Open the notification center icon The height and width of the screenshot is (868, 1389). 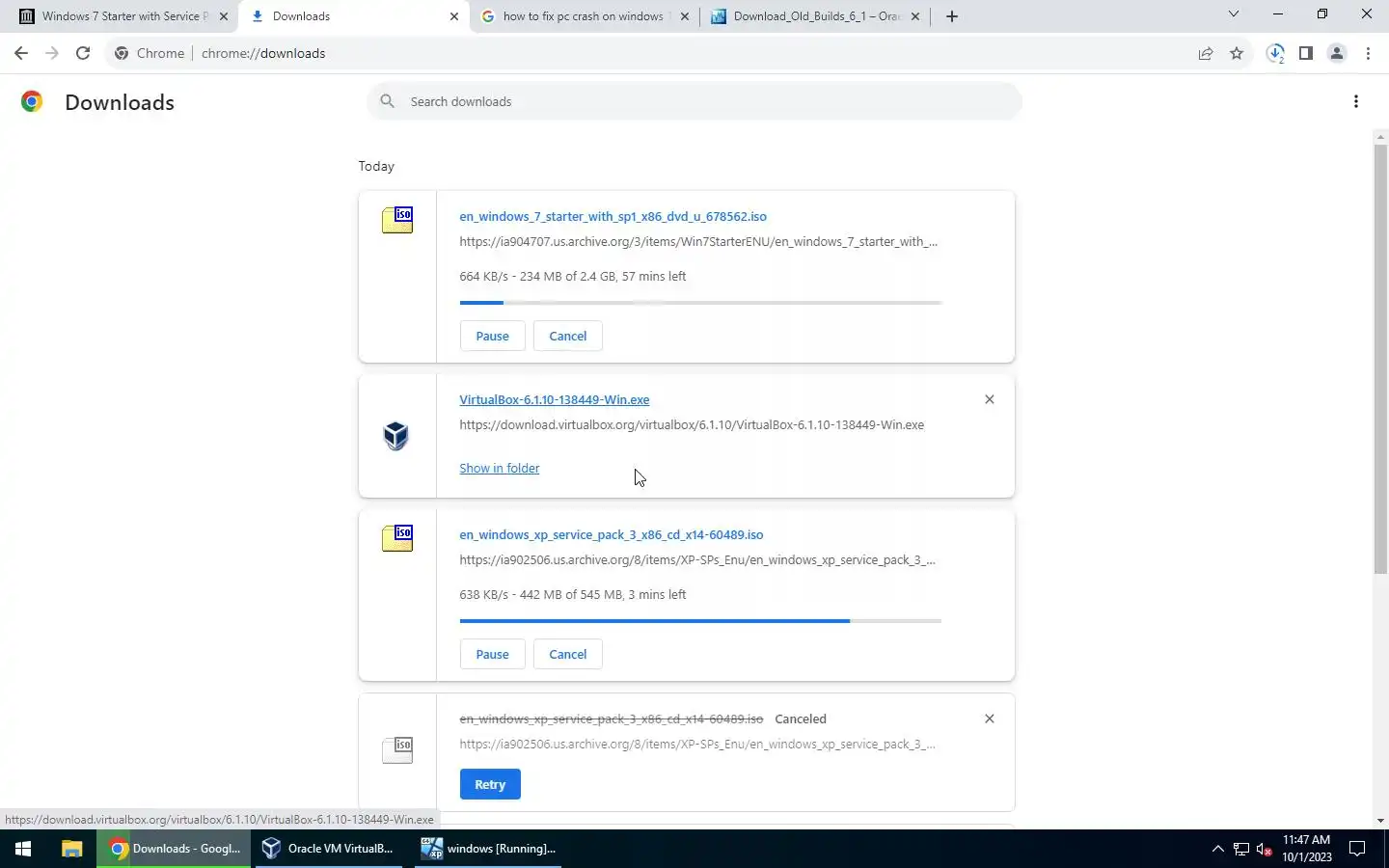(x=1357, y=849)
